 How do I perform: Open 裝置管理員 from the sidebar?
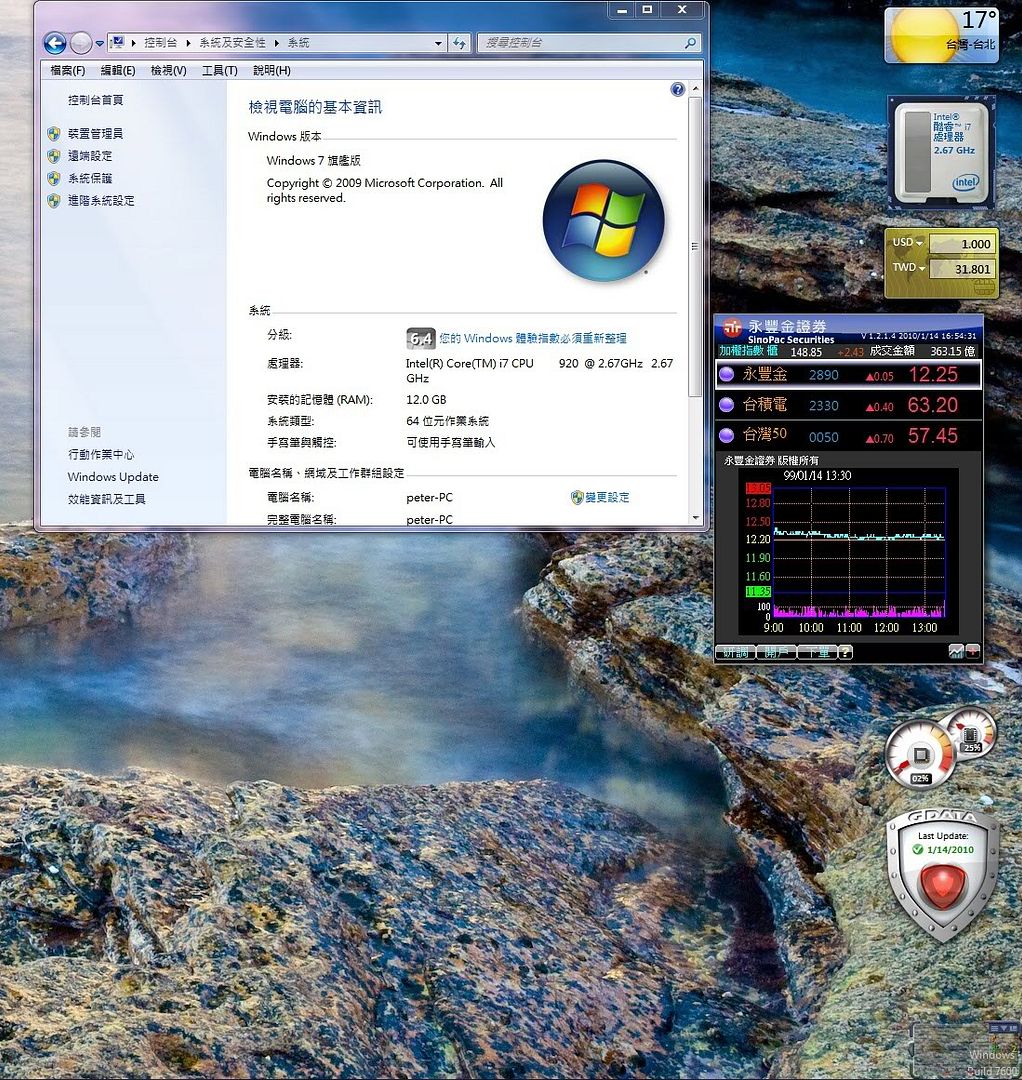tap(96, 134)
